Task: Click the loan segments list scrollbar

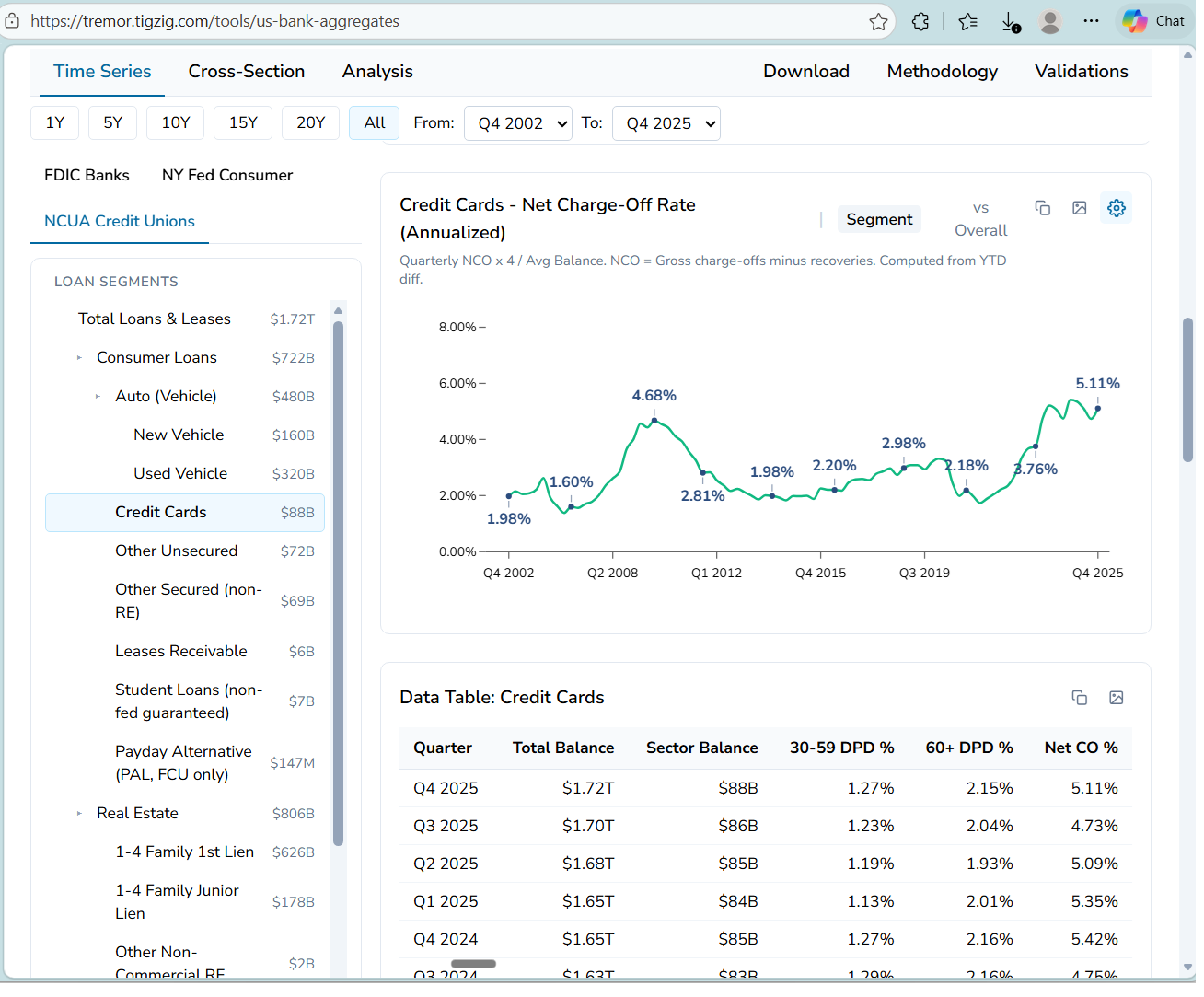Action: tap(338, 583)
